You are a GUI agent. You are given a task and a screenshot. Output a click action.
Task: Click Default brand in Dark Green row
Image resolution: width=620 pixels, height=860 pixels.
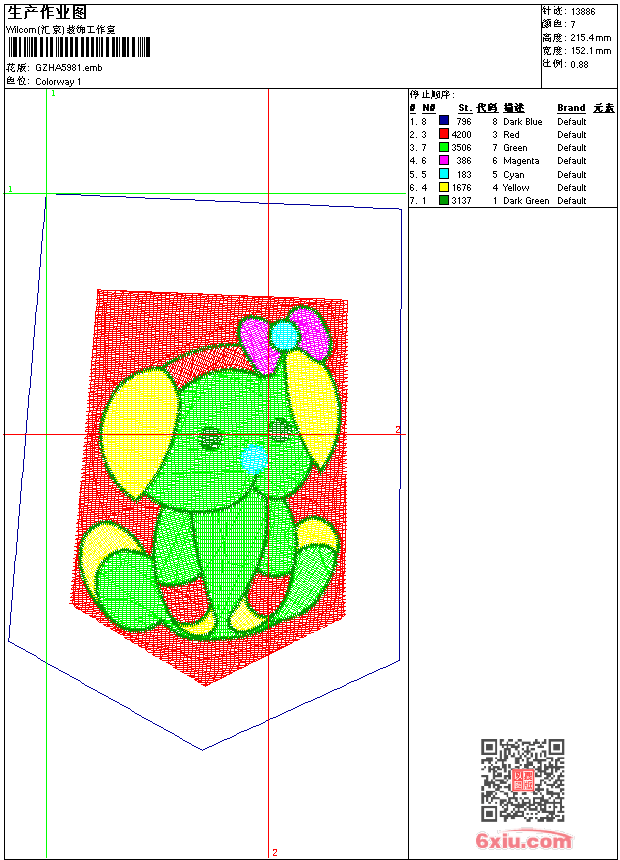[572, 201]
